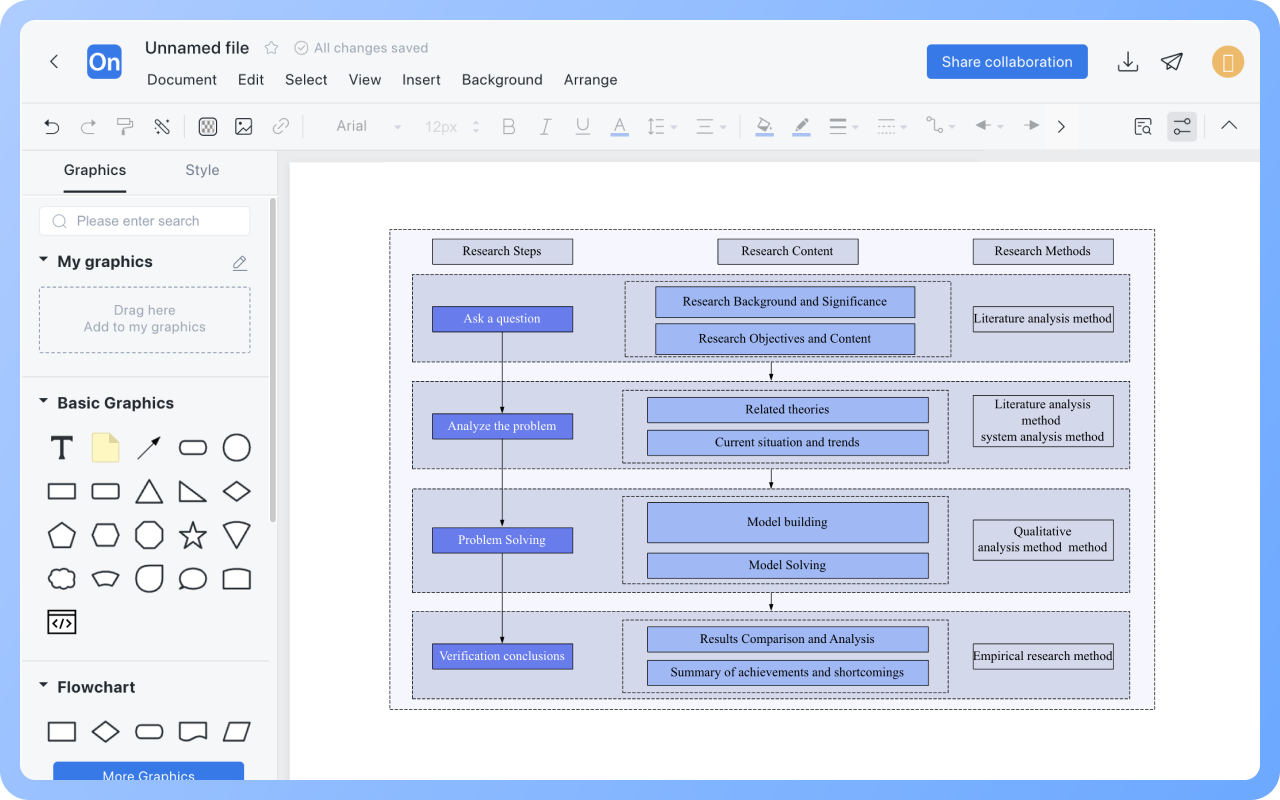This screenshot has height=800, width=1280.
Task: Click the paper plane publish icon
Action: [x=1172, y=62]
